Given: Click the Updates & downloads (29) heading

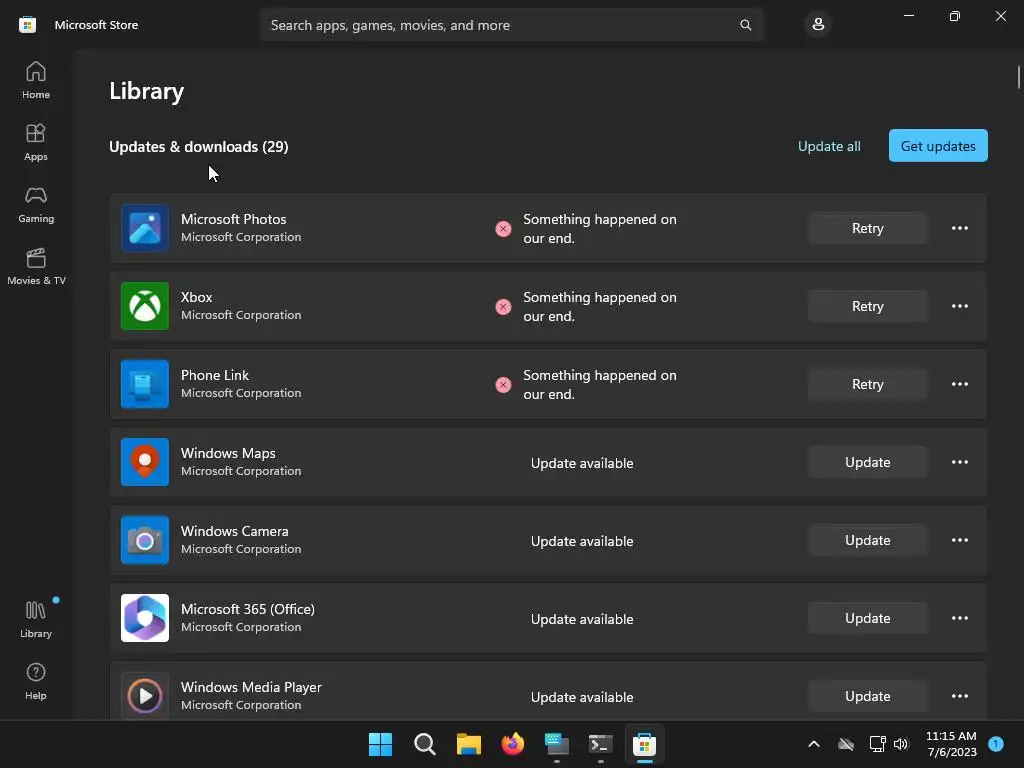Looking at the screenshot, I should tap(199, 147).
